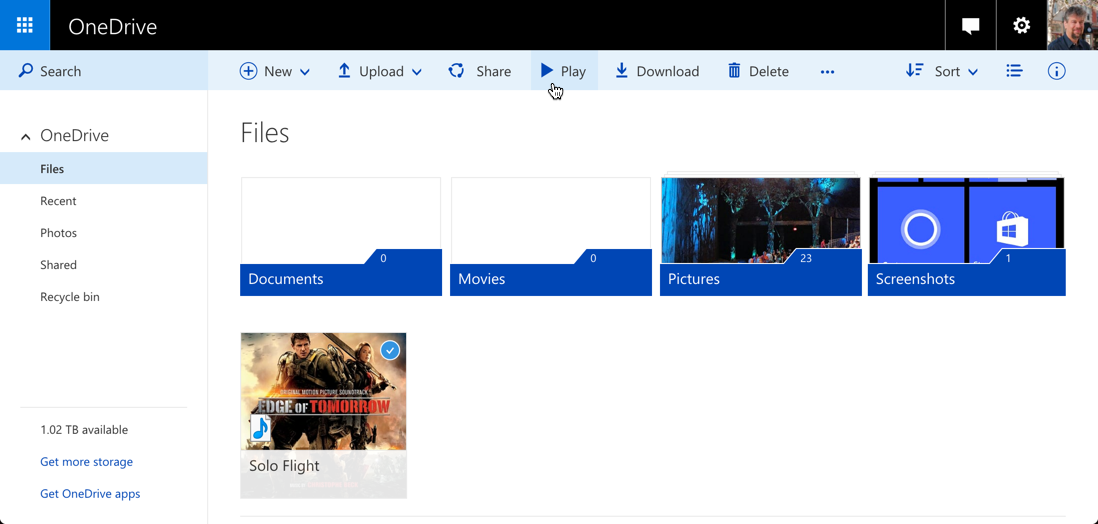Screen dimensions: 1098x524
Task: Click the Get more storage link
Action: (x=86, y=462)
